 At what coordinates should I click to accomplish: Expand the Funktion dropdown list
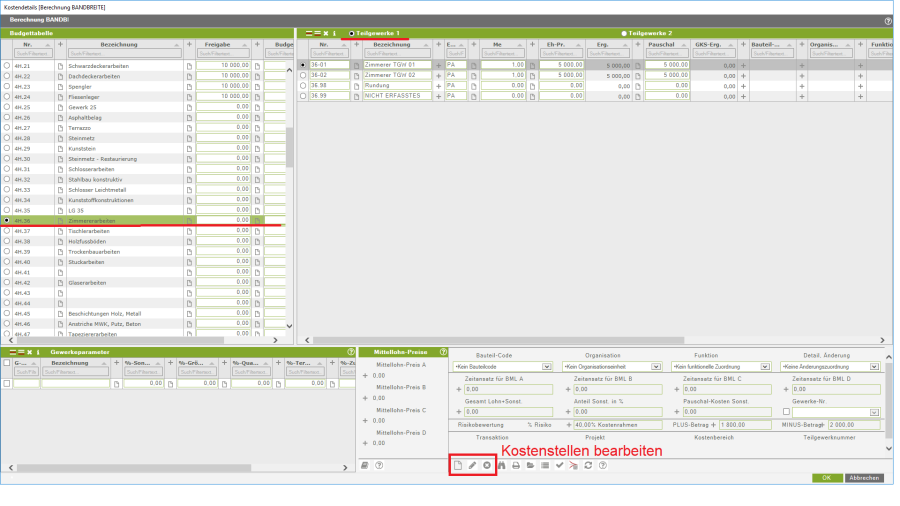click(765, 367)
